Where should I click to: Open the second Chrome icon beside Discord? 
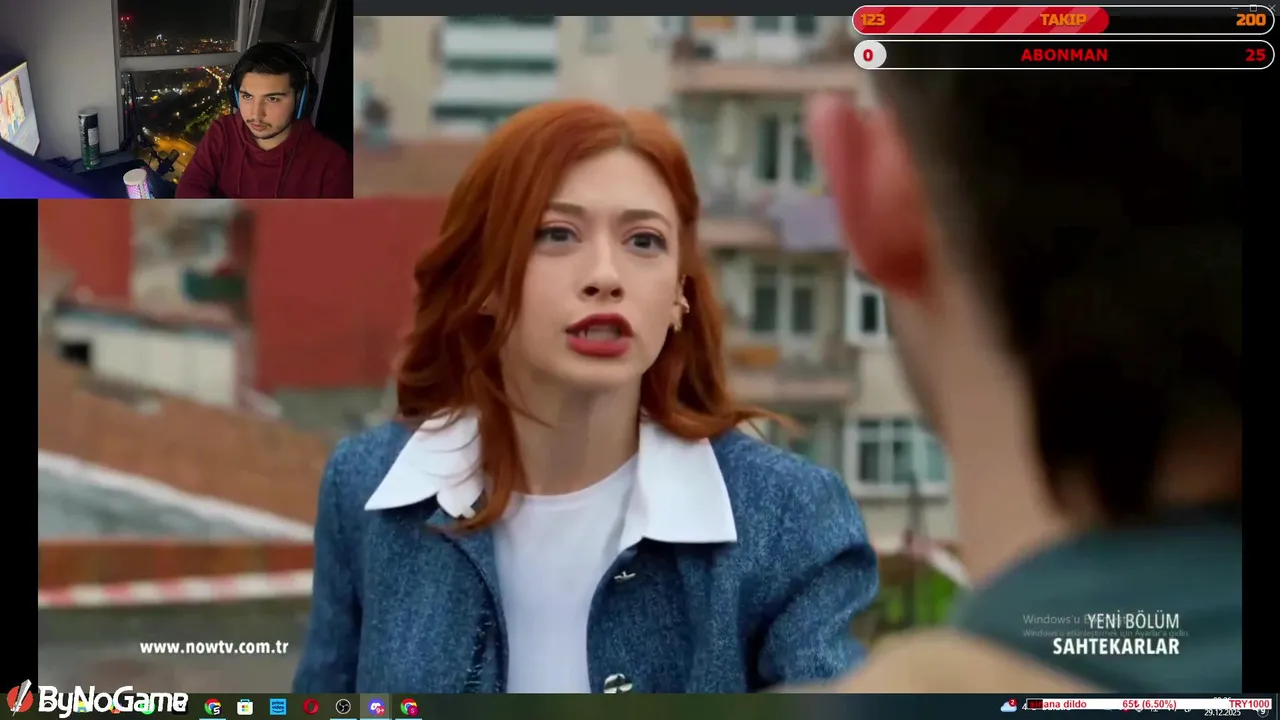(409, 707)
